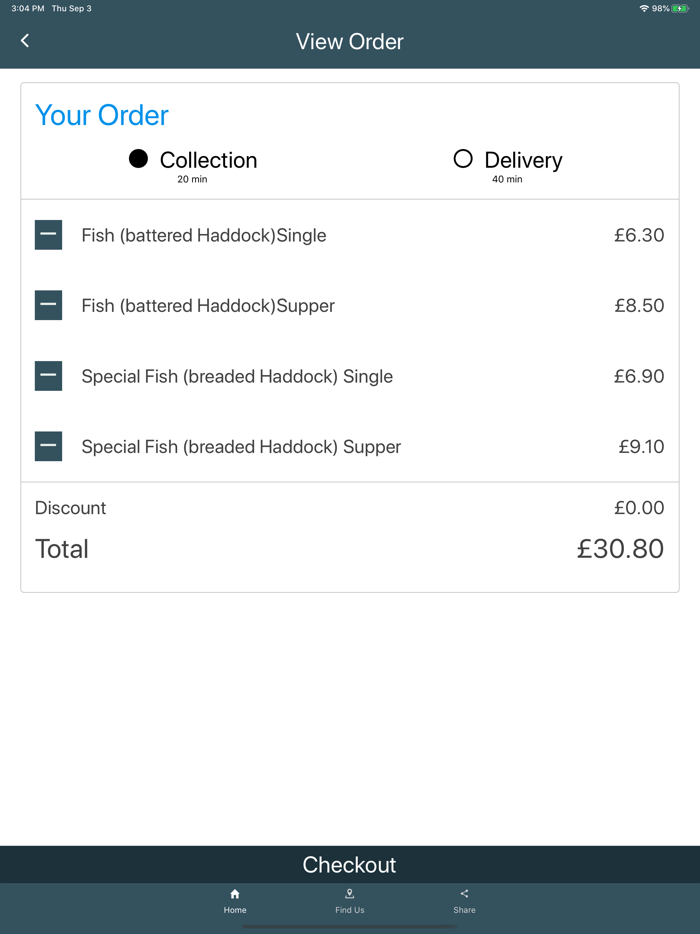Click the Discount row label
Image resolution: width=700 pixels, height=934 pixels.
click(70, 508)
